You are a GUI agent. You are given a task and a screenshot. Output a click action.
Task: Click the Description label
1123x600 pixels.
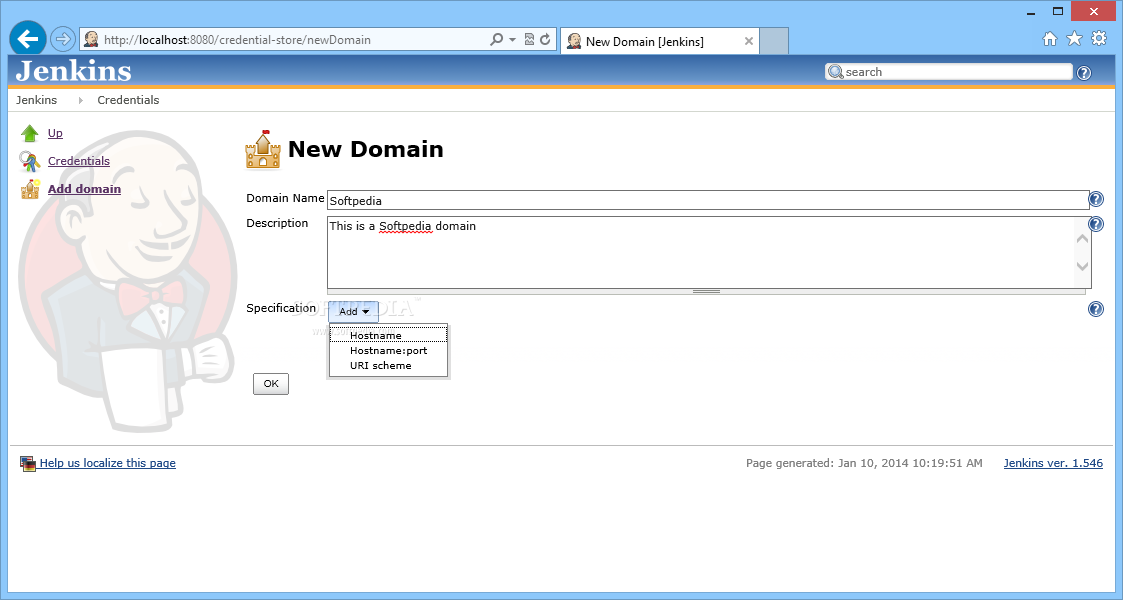277,223
